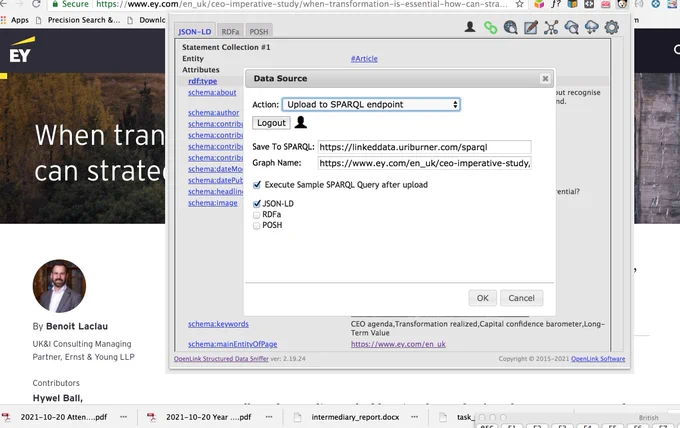Confirm with the OK button
The image size is (680, 428).
click(482, 298)
